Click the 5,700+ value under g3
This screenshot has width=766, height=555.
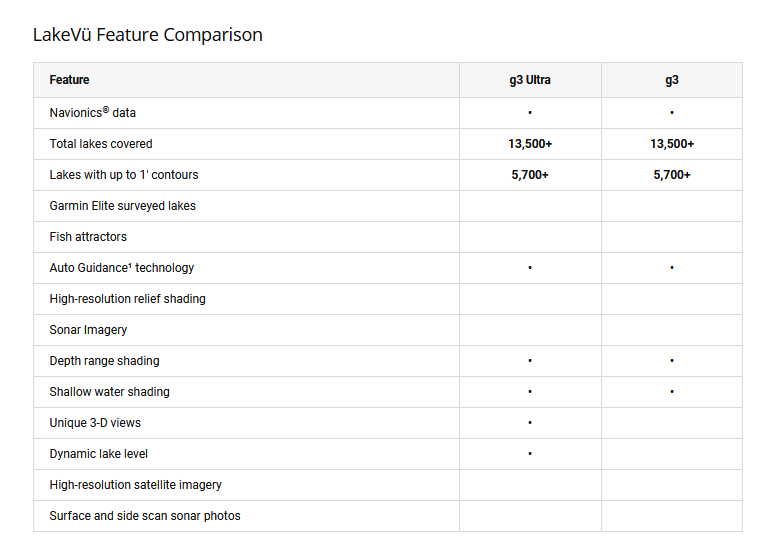672,175
